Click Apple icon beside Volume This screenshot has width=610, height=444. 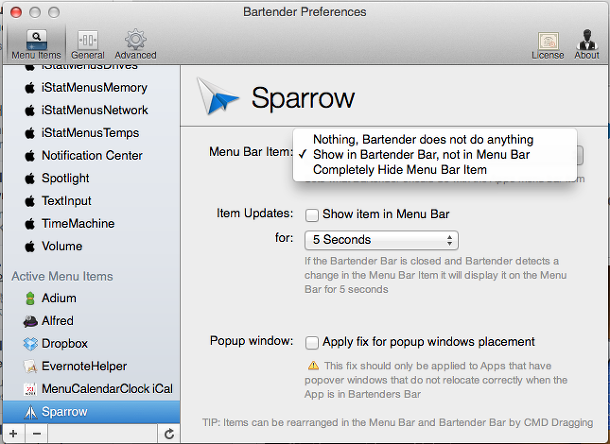point(30,246)
